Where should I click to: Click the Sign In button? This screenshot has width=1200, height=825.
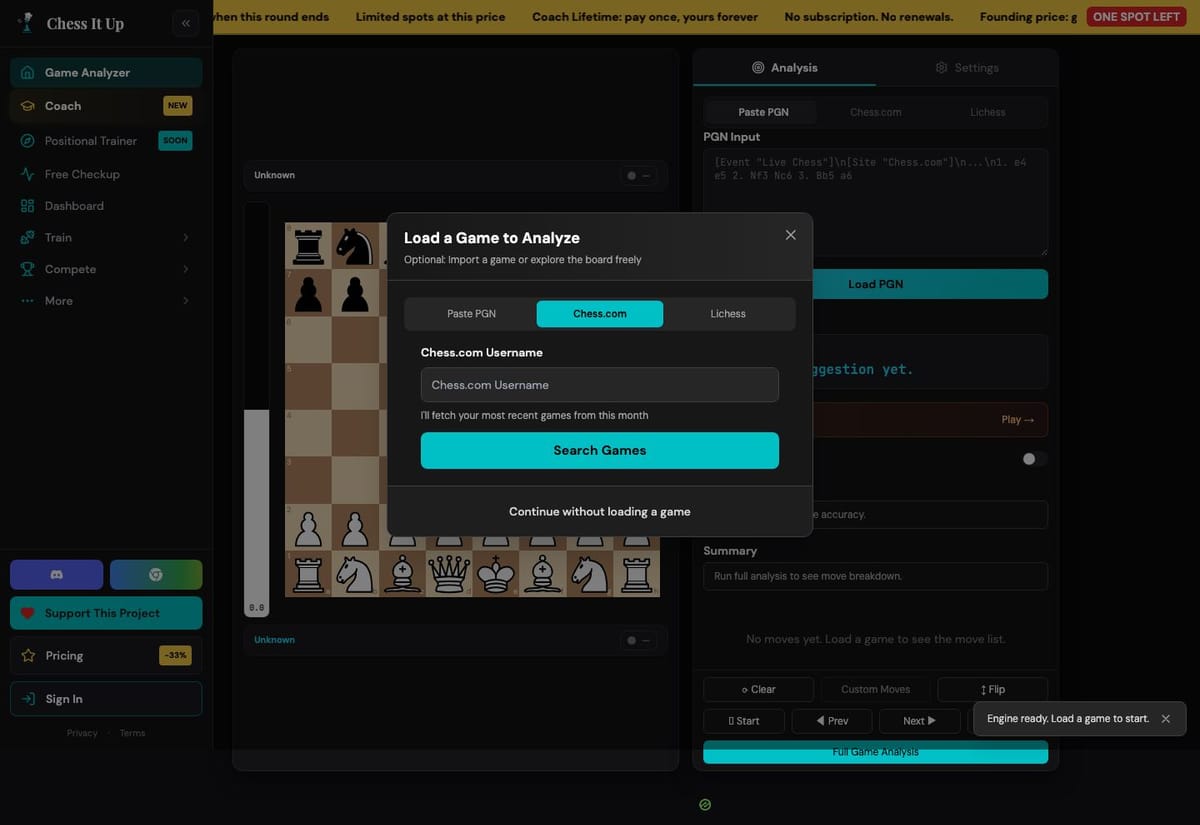pyautogui.click(x=106, y=699)
